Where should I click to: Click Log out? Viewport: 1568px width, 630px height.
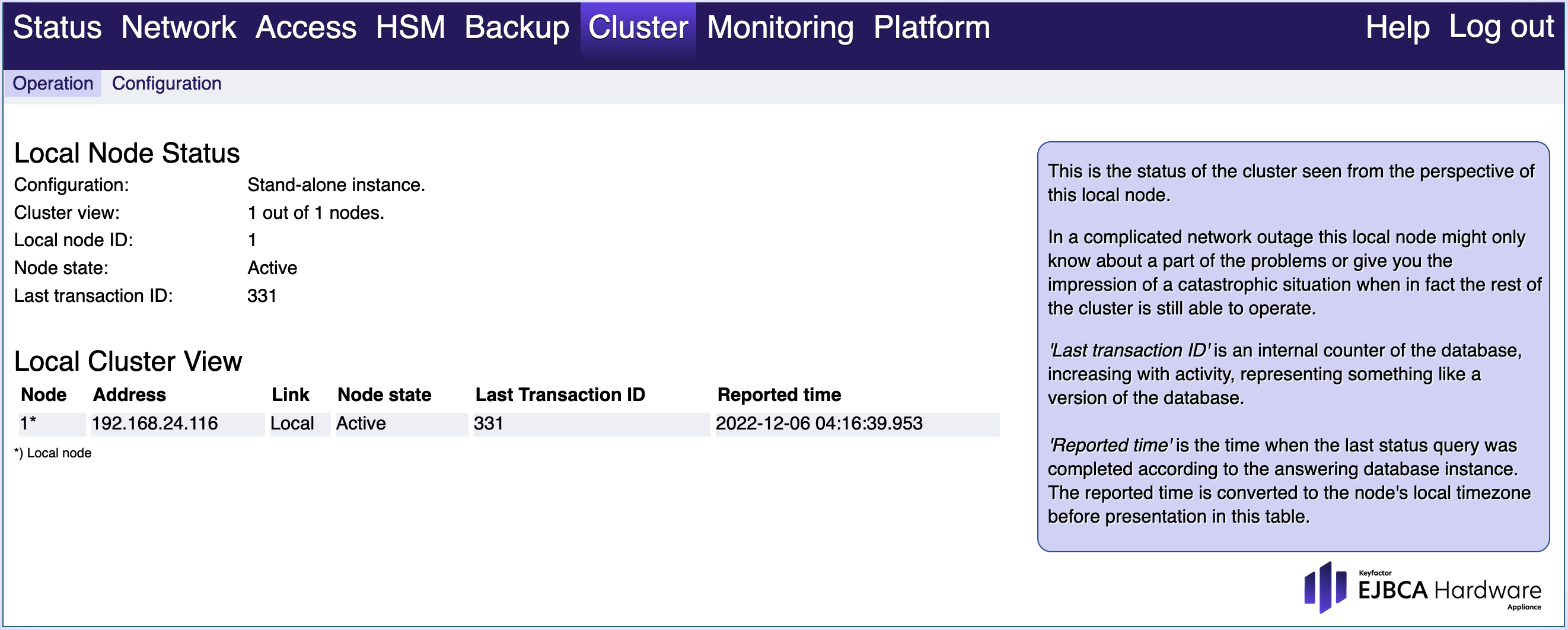tap(1501, 27)
